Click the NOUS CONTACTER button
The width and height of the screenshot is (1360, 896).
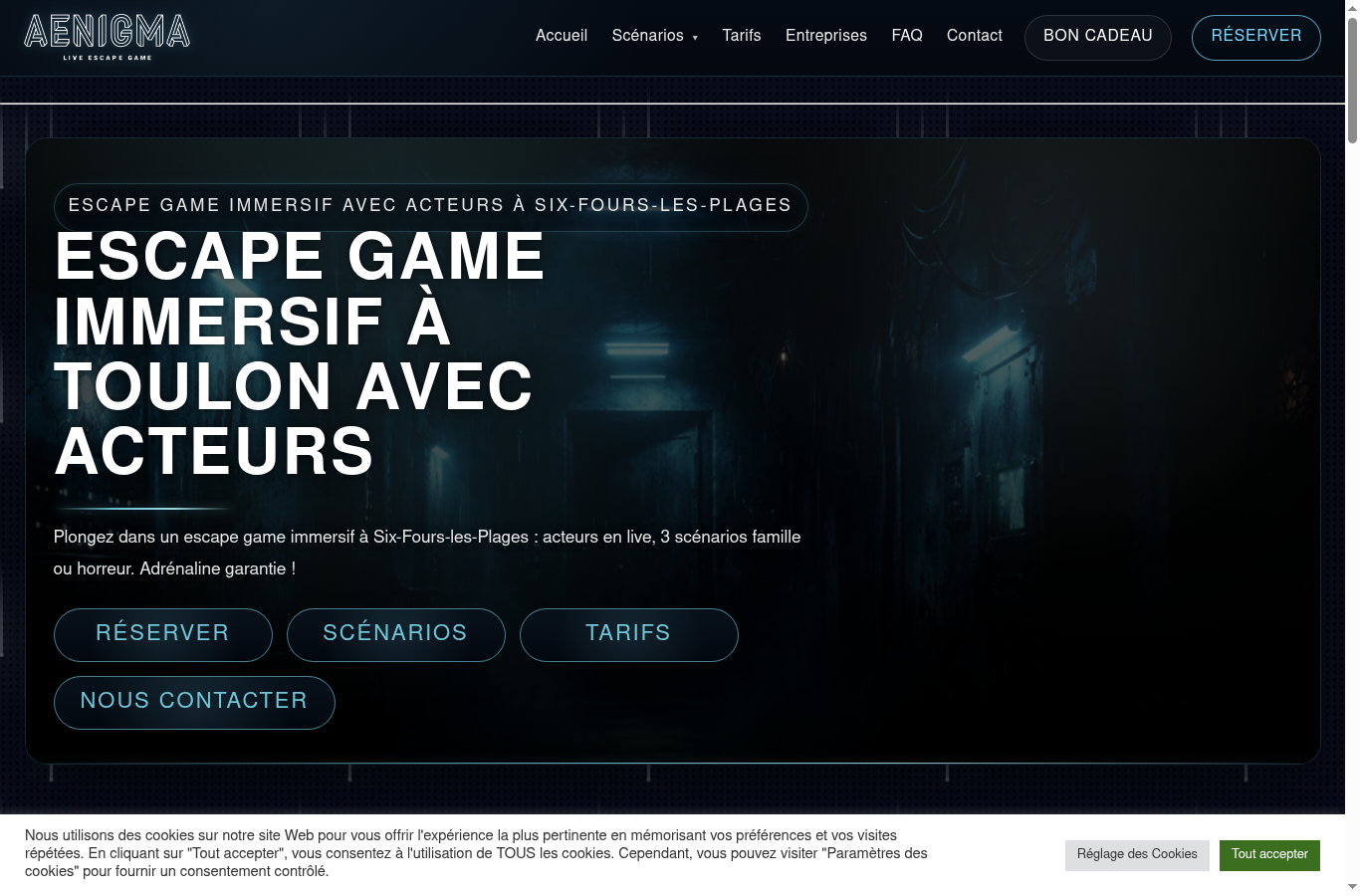pos(194,702)
